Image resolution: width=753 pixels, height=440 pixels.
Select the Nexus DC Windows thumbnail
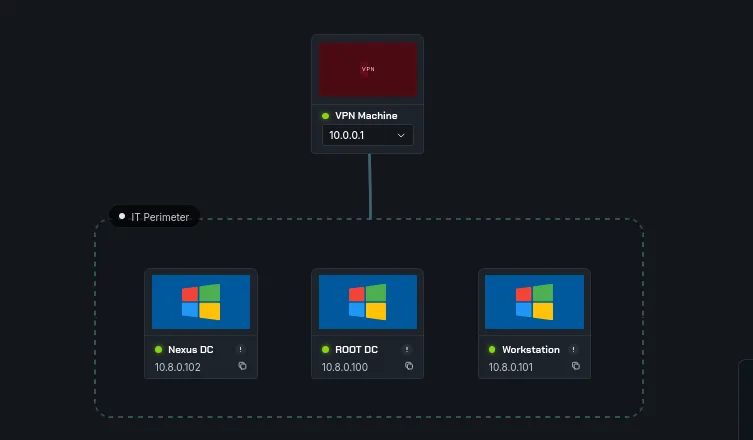(x=201, y=302)
